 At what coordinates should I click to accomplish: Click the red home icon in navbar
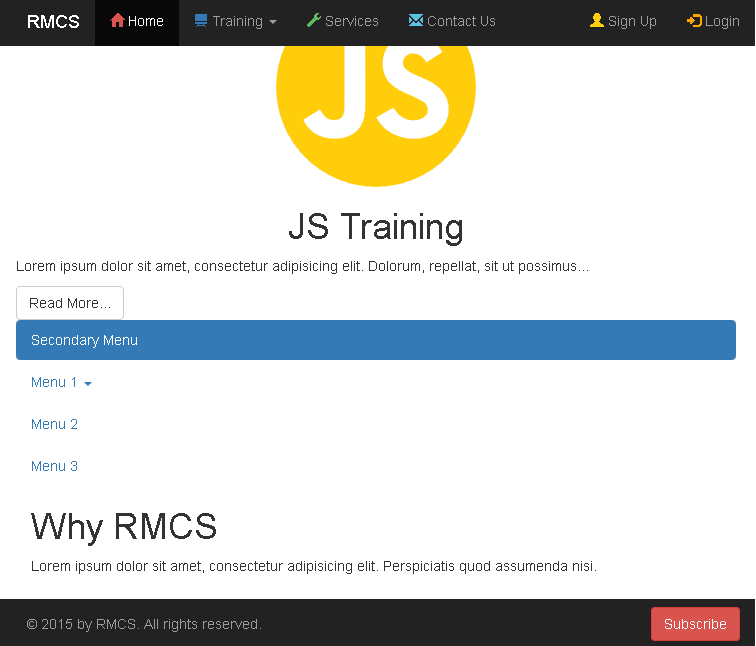coord(117,20)
